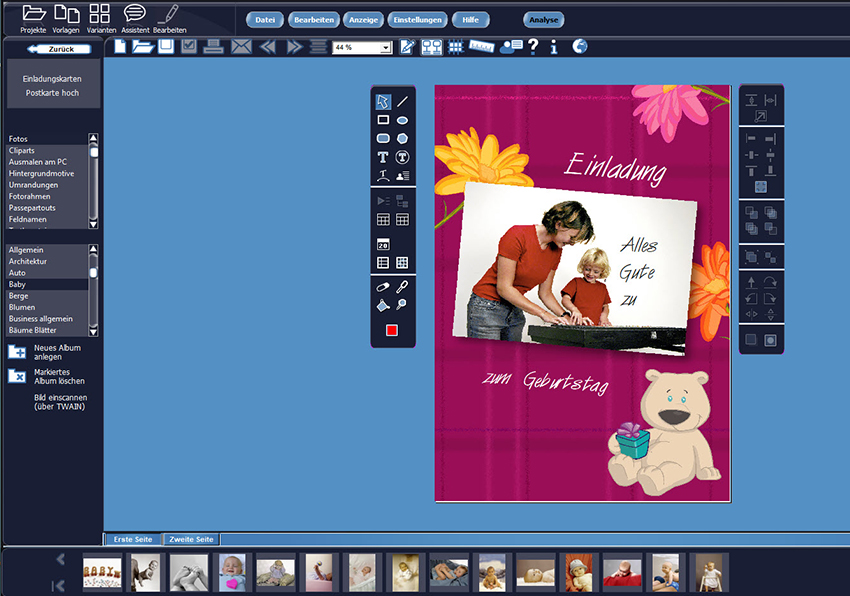Image resolution: width=850 pixels, height=596 pixels.
Task: Open the Bearbeiten menu
Action: [x=314, y=19]
